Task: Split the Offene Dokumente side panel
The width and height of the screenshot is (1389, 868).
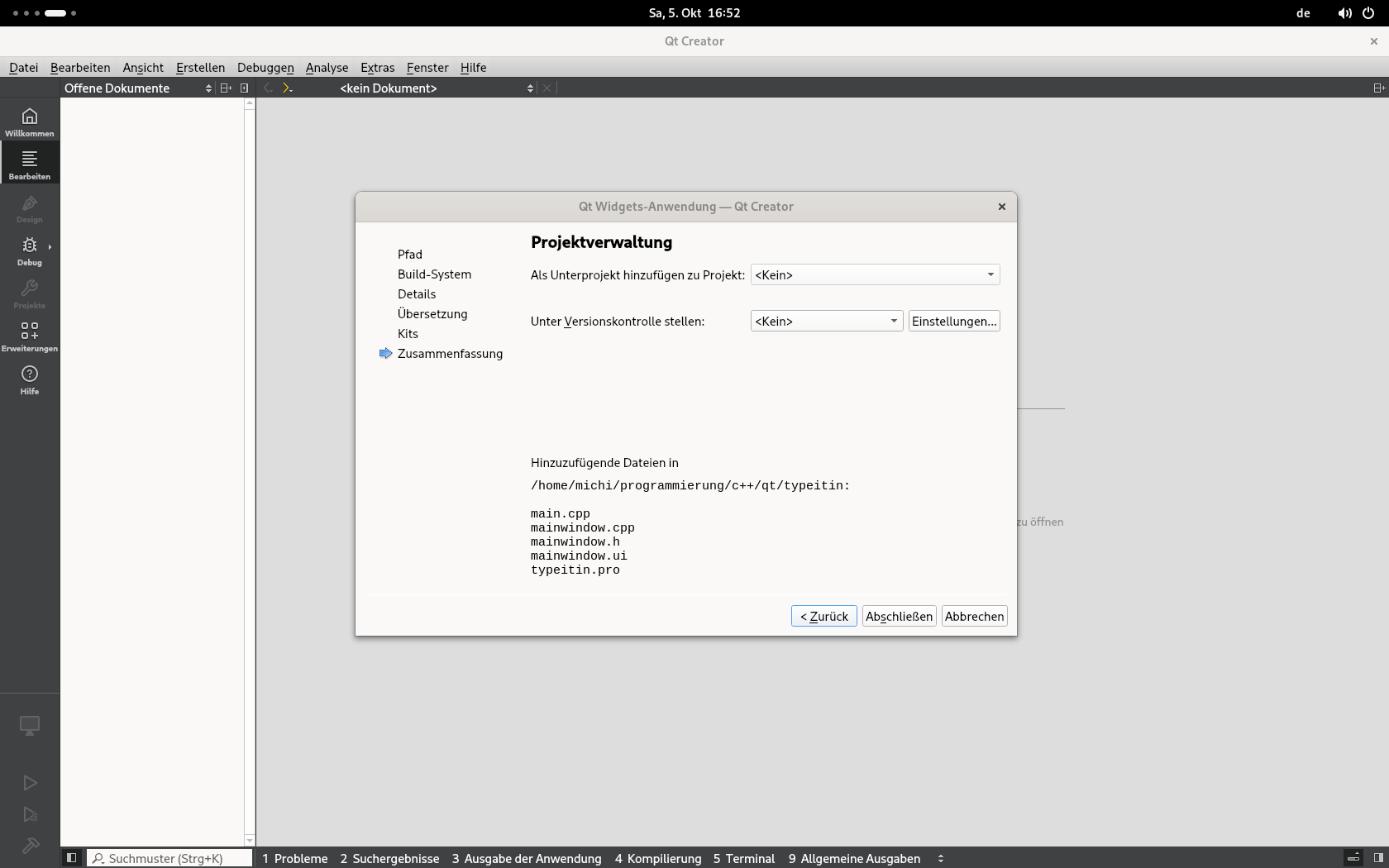Action: tap(226, 88)
